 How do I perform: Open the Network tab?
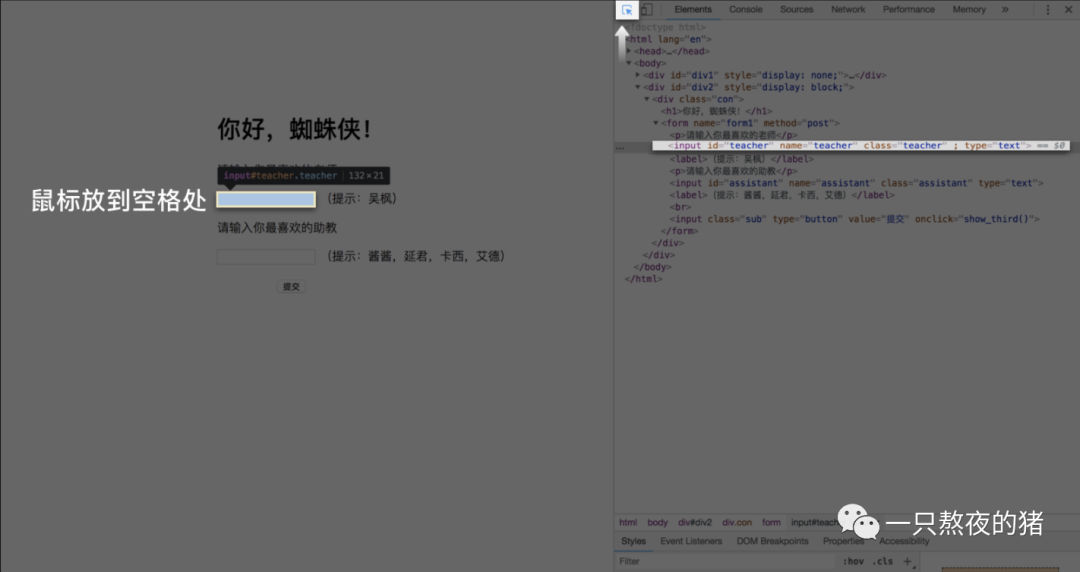[x=848, y=10]
